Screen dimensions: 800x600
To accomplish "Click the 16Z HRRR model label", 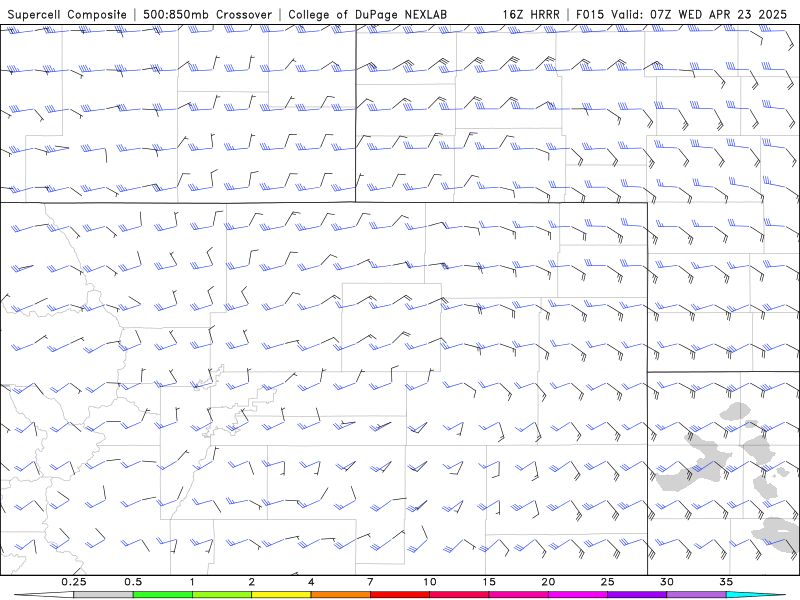I will 531,14.
